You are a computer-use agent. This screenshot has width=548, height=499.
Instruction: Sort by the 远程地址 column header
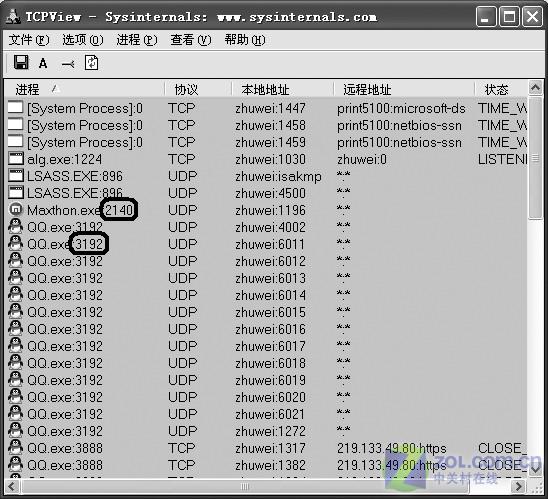pyautogui.click(x=404, y=89)
